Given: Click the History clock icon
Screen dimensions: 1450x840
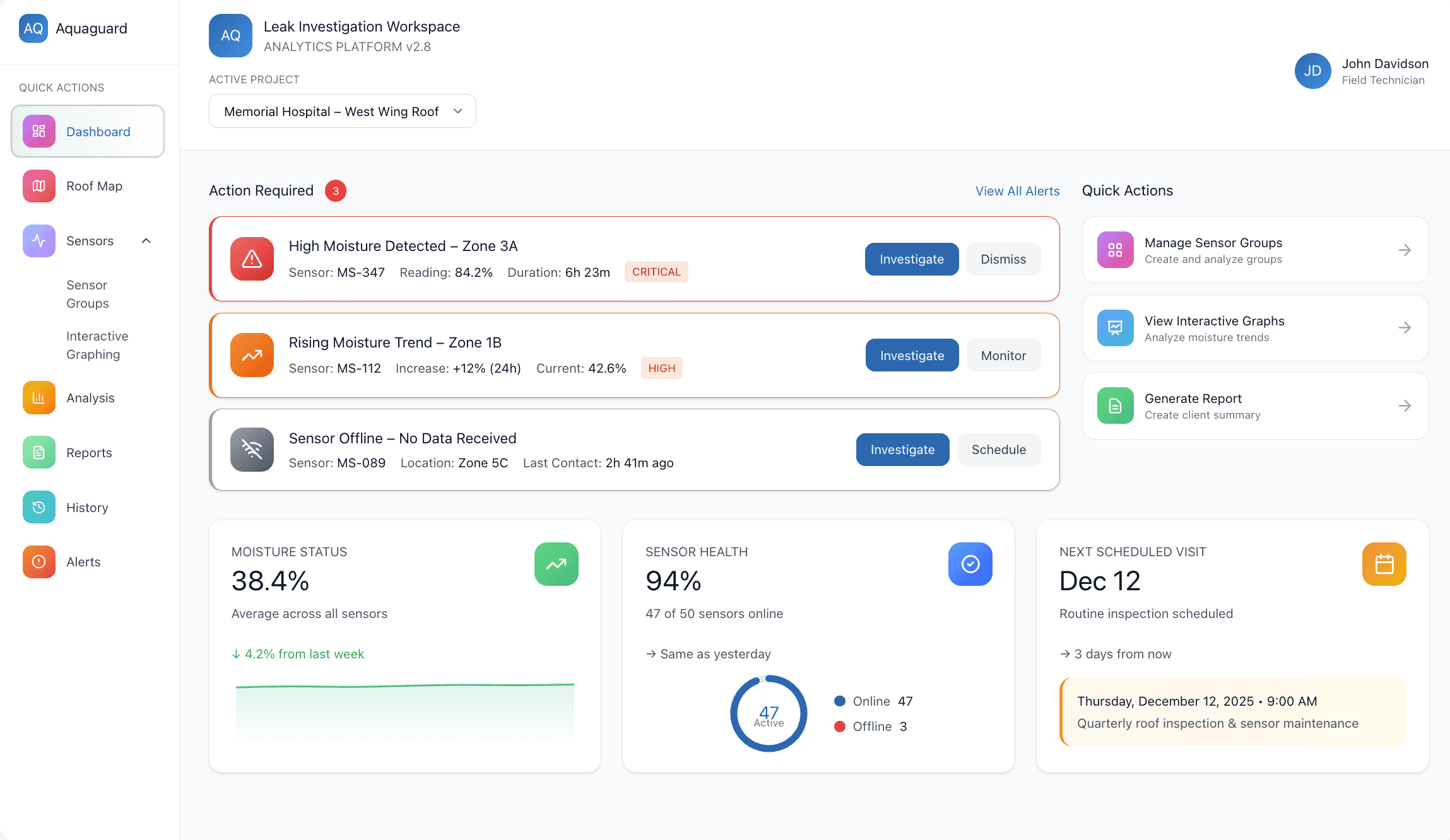Looking at the screenshot, I should coord(38,507).
